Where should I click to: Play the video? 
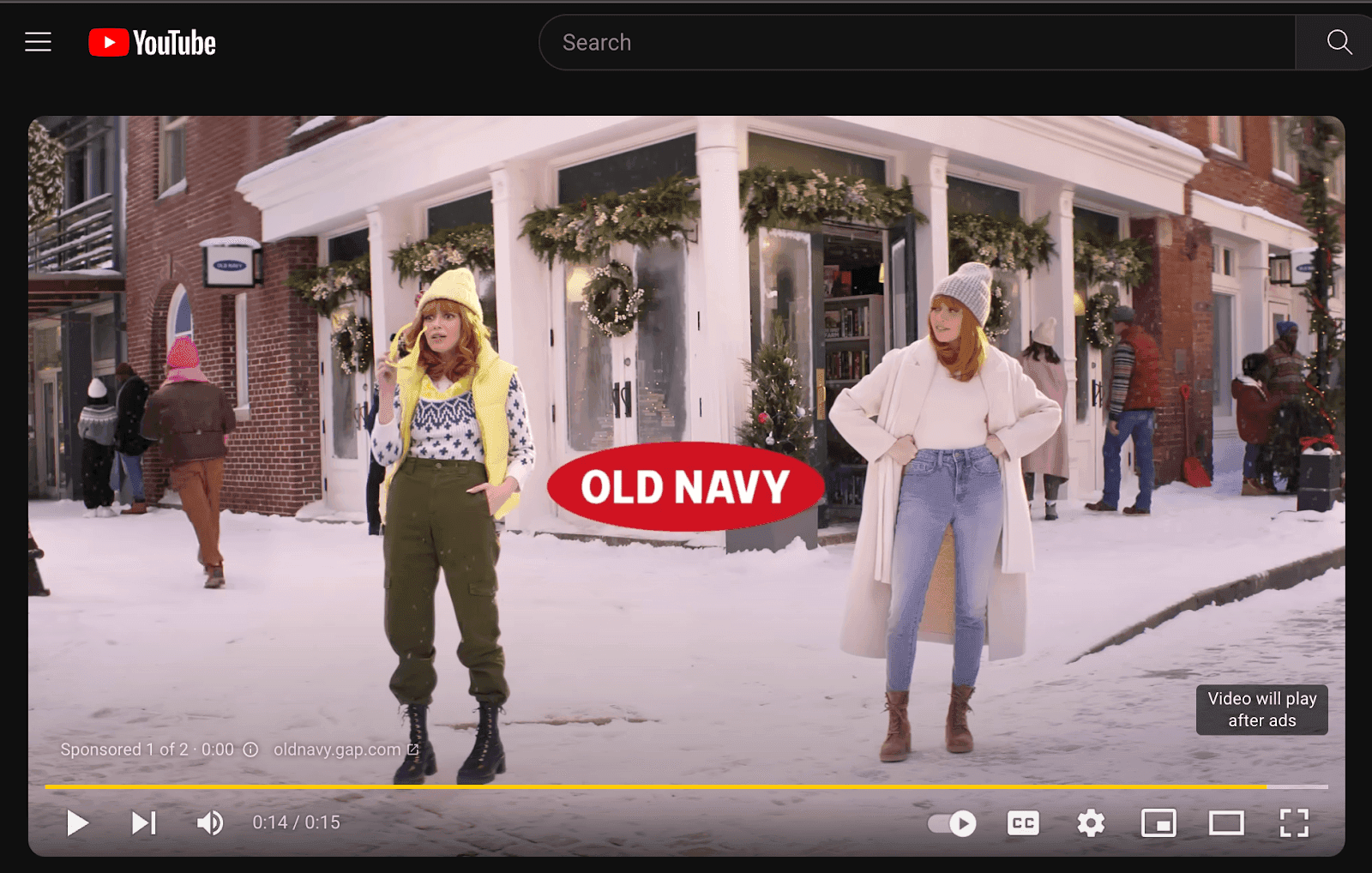(77, 822)
